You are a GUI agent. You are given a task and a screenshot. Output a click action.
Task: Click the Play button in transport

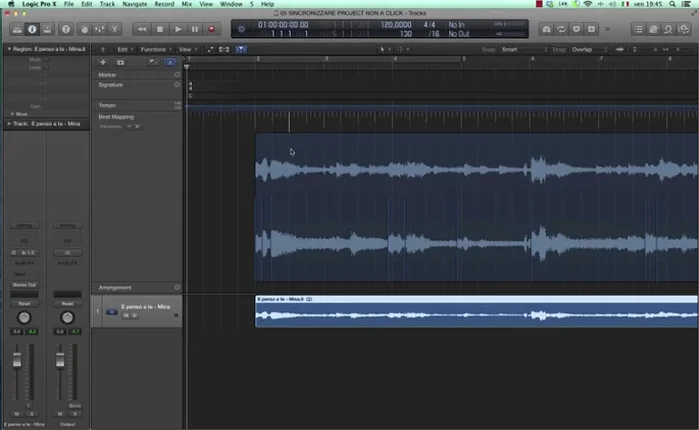tap(178, 29)
